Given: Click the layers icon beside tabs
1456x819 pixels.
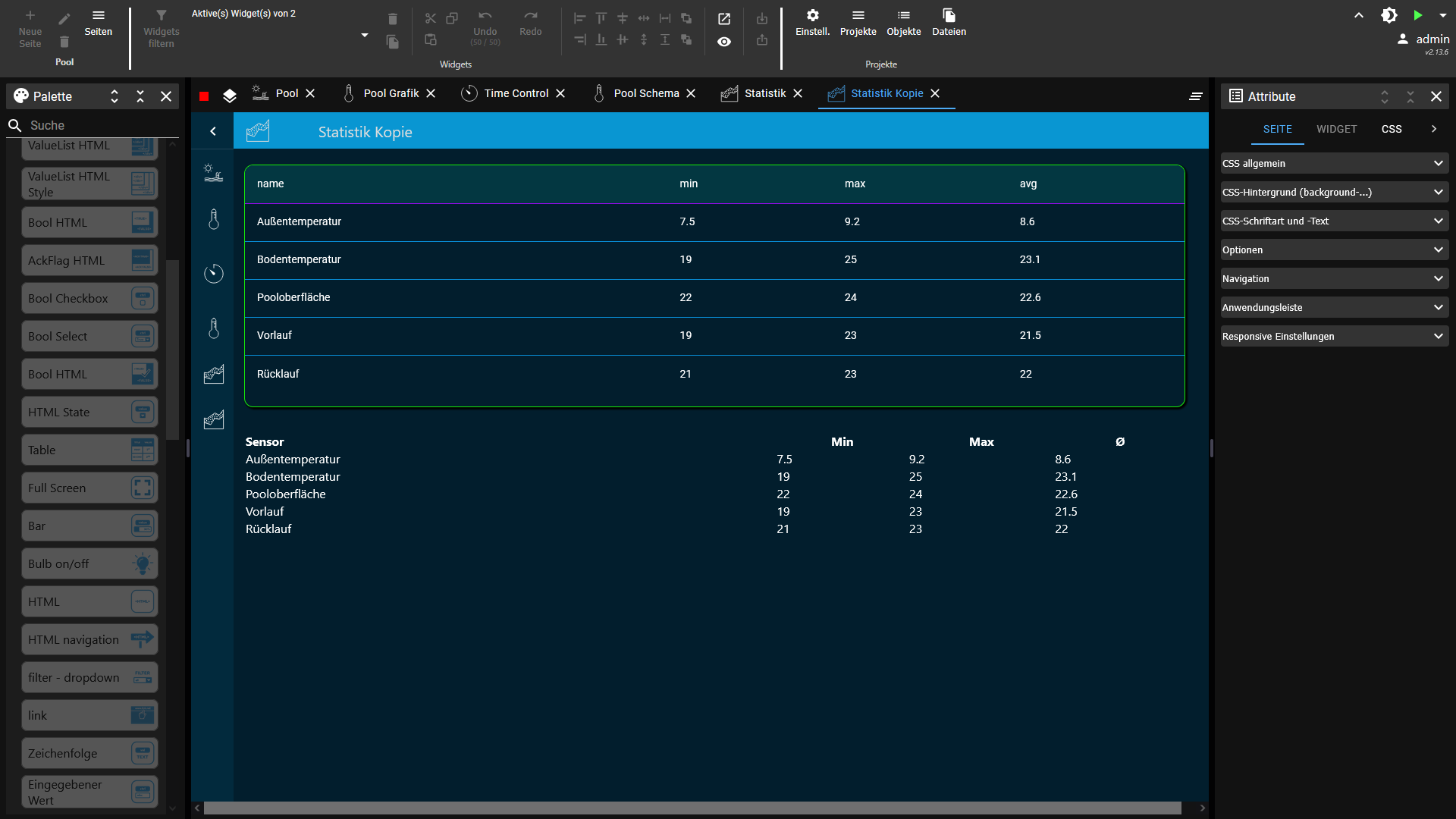Looking at the screenshot, I should tap(230, 96).
